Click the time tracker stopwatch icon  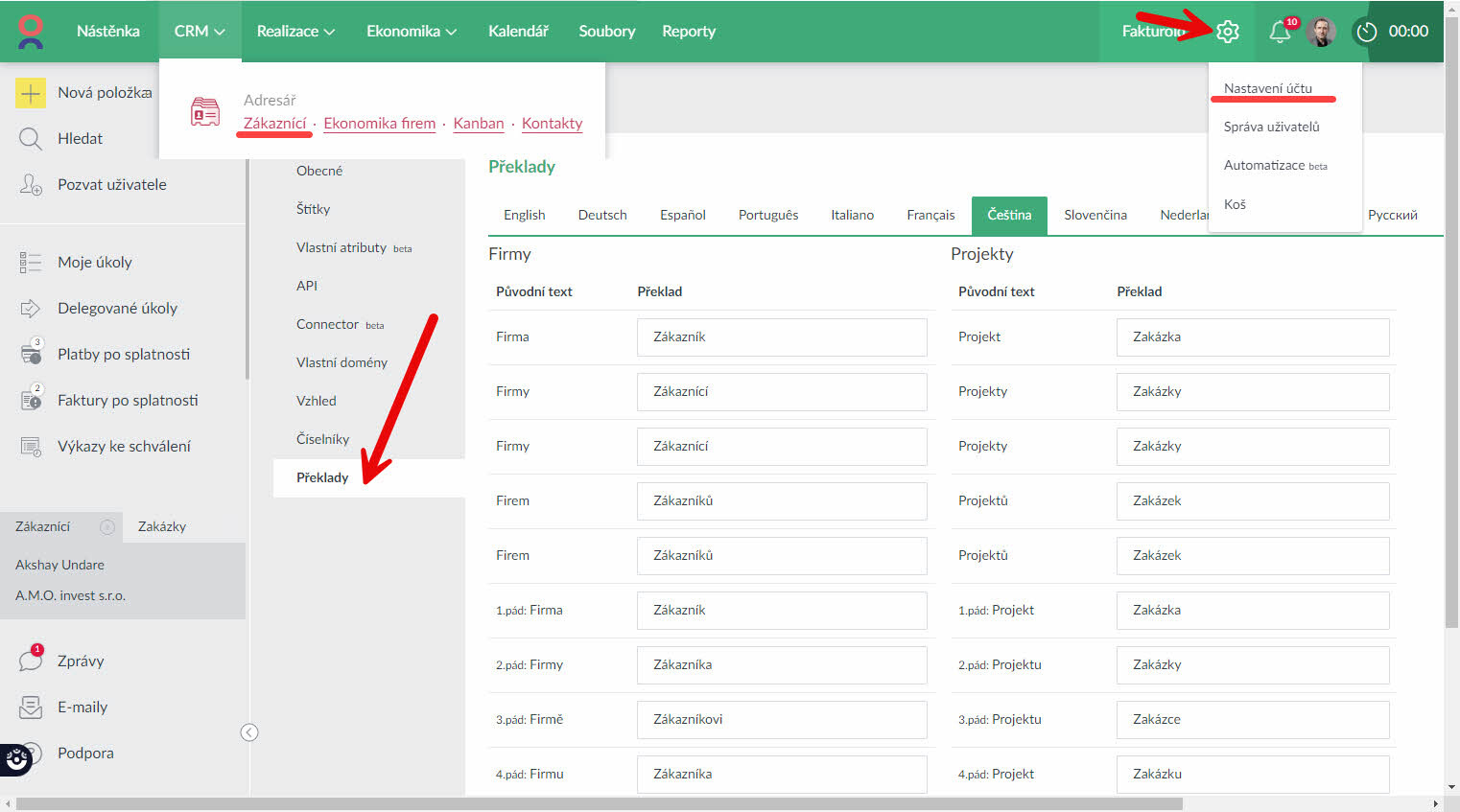pyautogui.click(x=1366, y=32)
